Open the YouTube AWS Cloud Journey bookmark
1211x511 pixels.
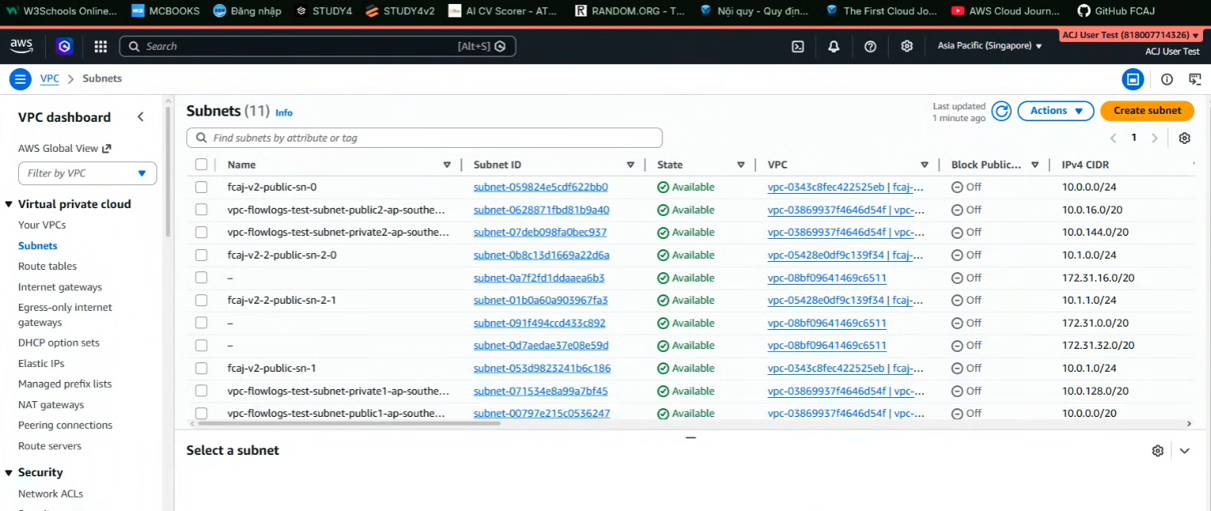pyautogui.click(x=1005, y=11)
